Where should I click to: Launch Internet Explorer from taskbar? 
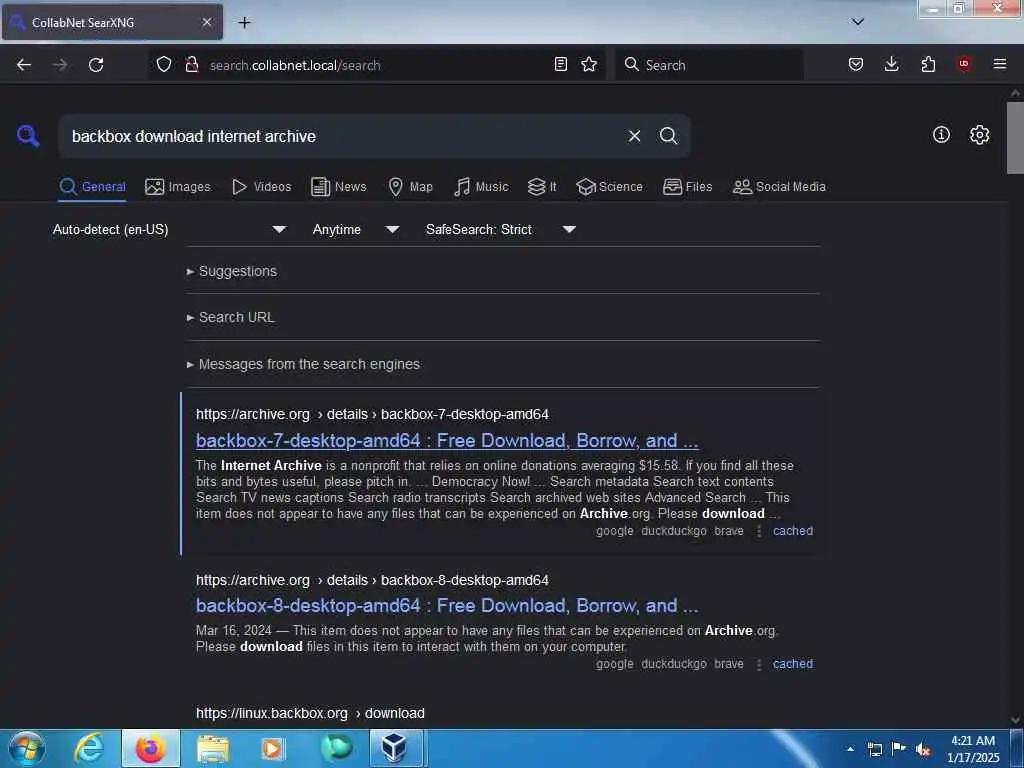(89, 748)
